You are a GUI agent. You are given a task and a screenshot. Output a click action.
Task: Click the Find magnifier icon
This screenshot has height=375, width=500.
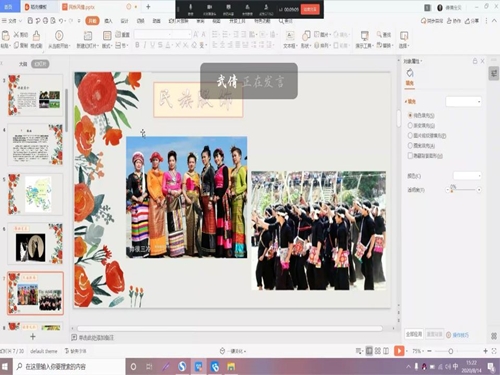point(379,34)
